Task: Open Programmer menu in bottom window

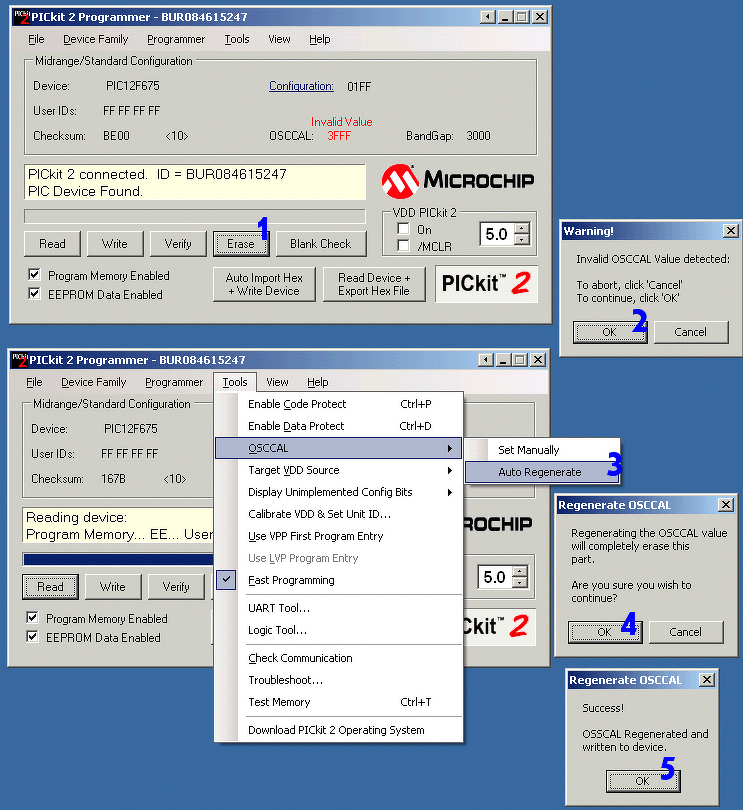Action: pyautogui.click(x=174, y=382)
